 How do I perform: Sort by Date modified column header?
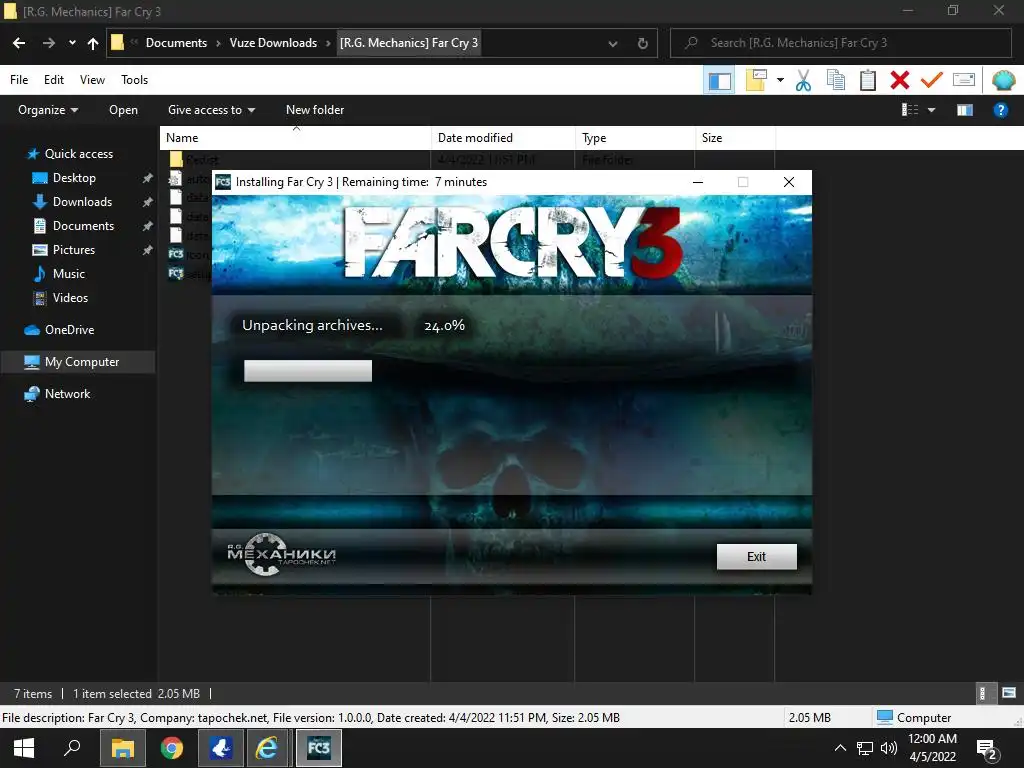click(503, 138)
